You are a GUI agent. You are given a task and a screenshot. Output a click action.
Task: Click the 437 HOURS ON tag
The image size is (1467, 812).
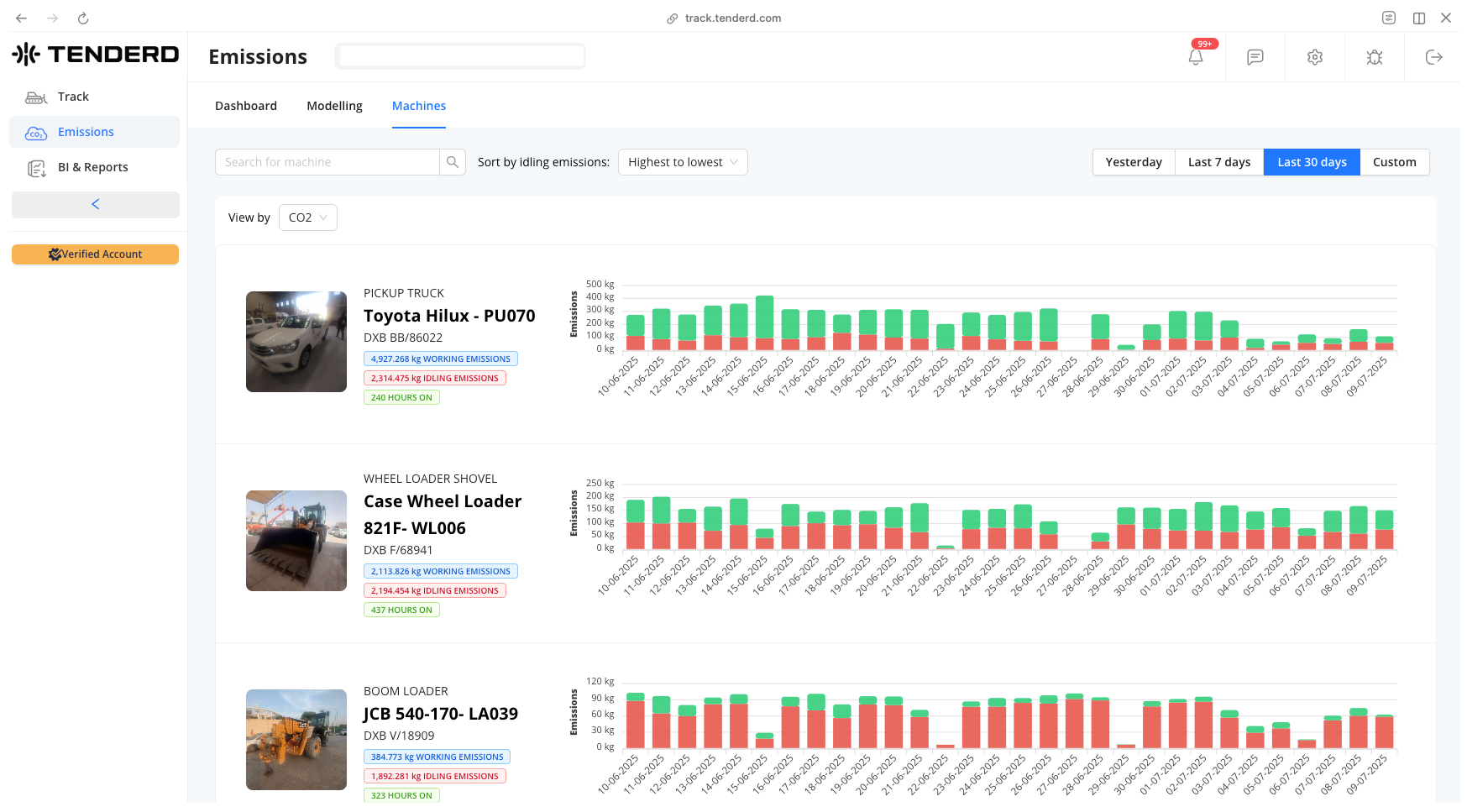401,610
